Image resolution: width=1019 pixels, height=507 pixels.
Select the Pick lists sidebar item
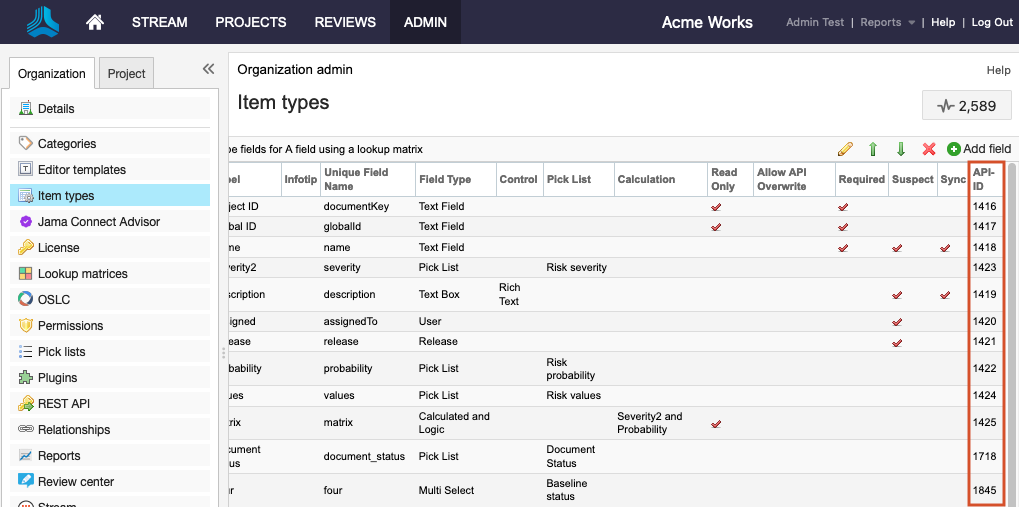pos(61,352)
